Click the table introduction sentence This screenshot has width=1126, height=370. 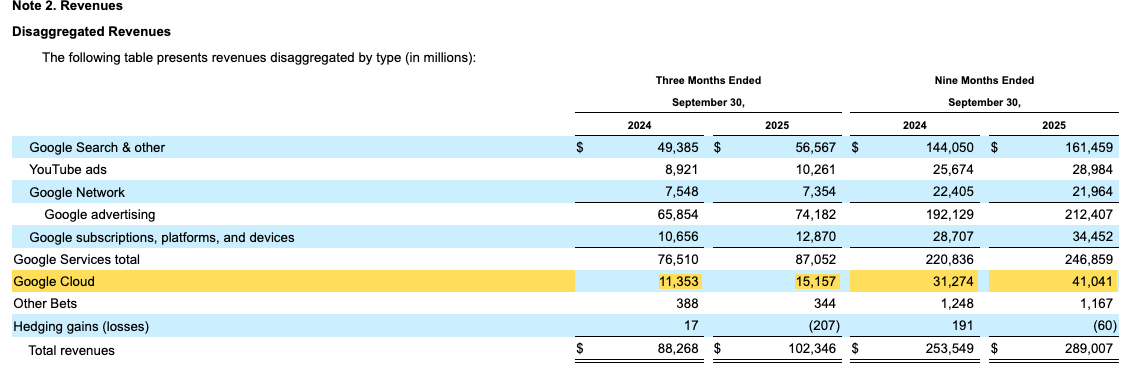tap(259, 57)
